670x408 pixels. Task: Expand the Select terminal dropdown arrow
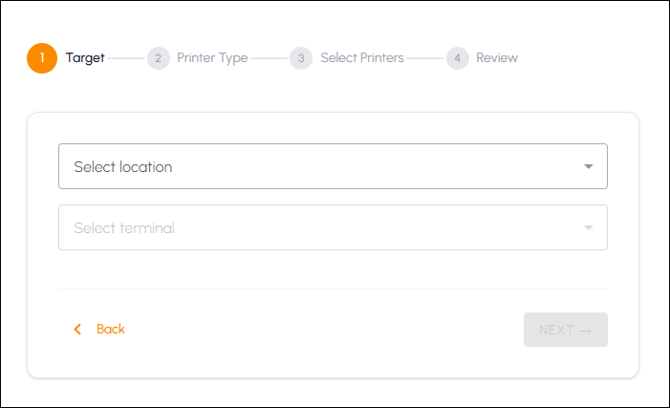588,228
